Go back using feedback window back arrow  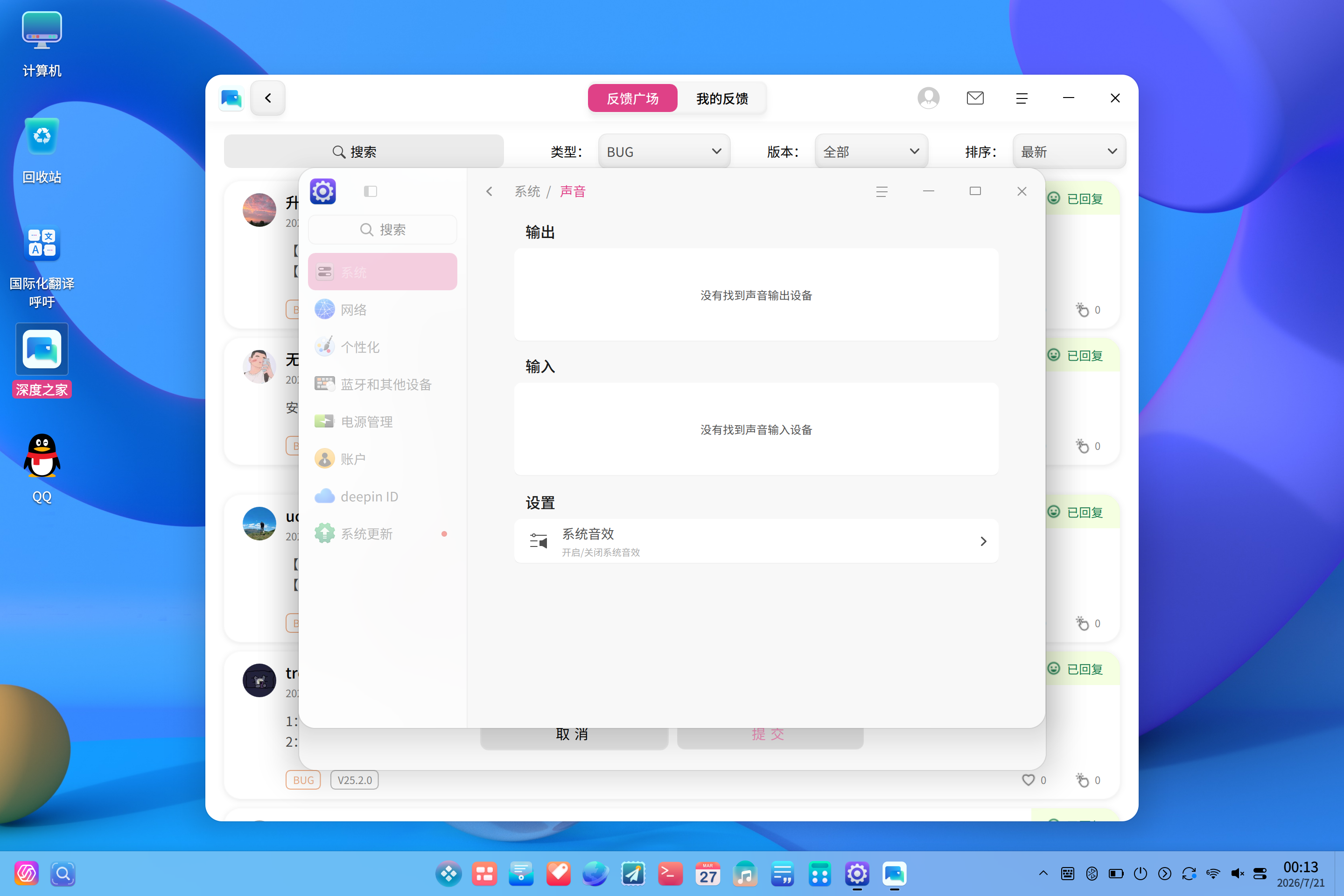pyautogui.click(x=268, y=98)
